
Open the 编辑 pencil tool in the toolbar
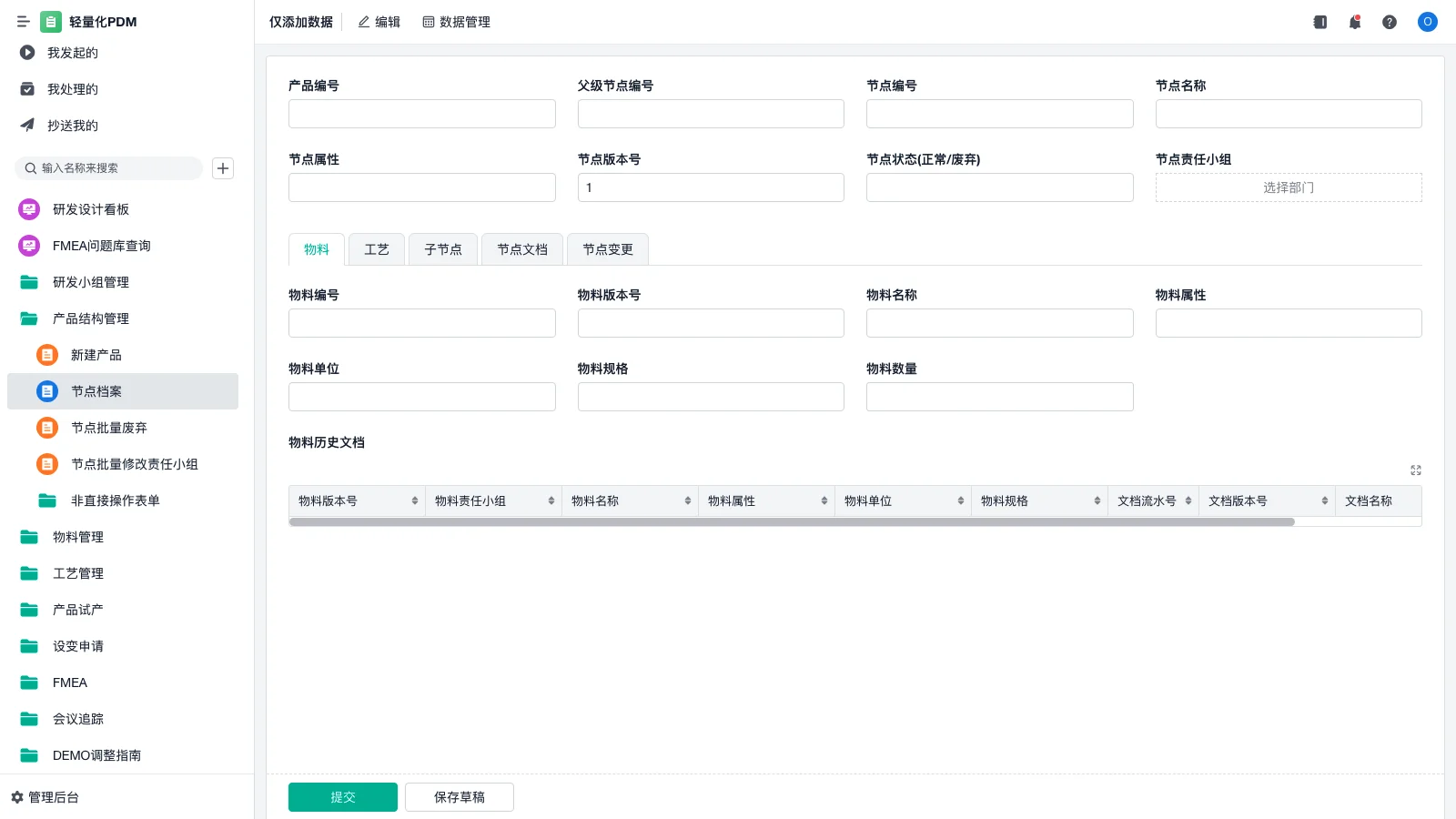[379, 22]
